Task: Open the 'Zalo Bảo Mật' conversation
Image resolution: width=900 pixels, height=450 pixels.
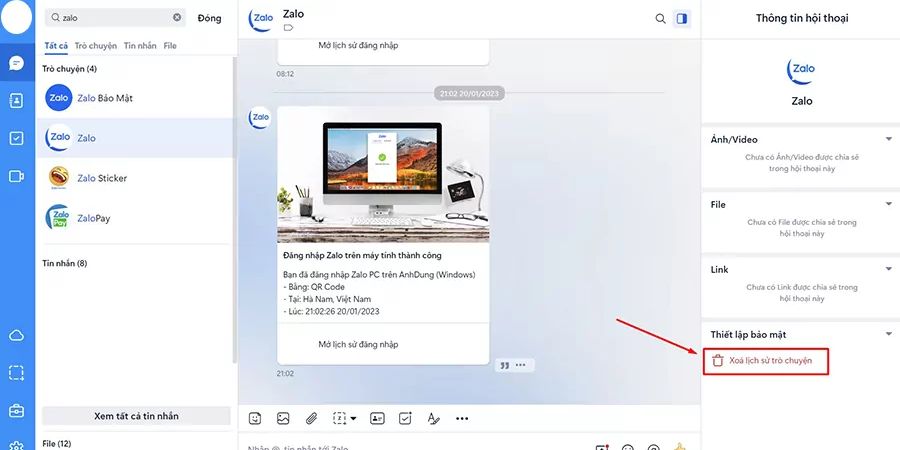Action: coord(135,98)
